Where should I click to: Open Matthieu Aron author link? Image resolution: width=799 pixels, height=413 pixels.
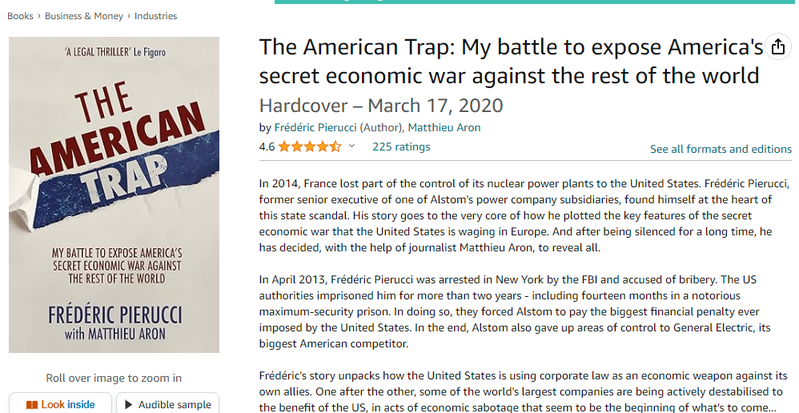click(444, 127)
